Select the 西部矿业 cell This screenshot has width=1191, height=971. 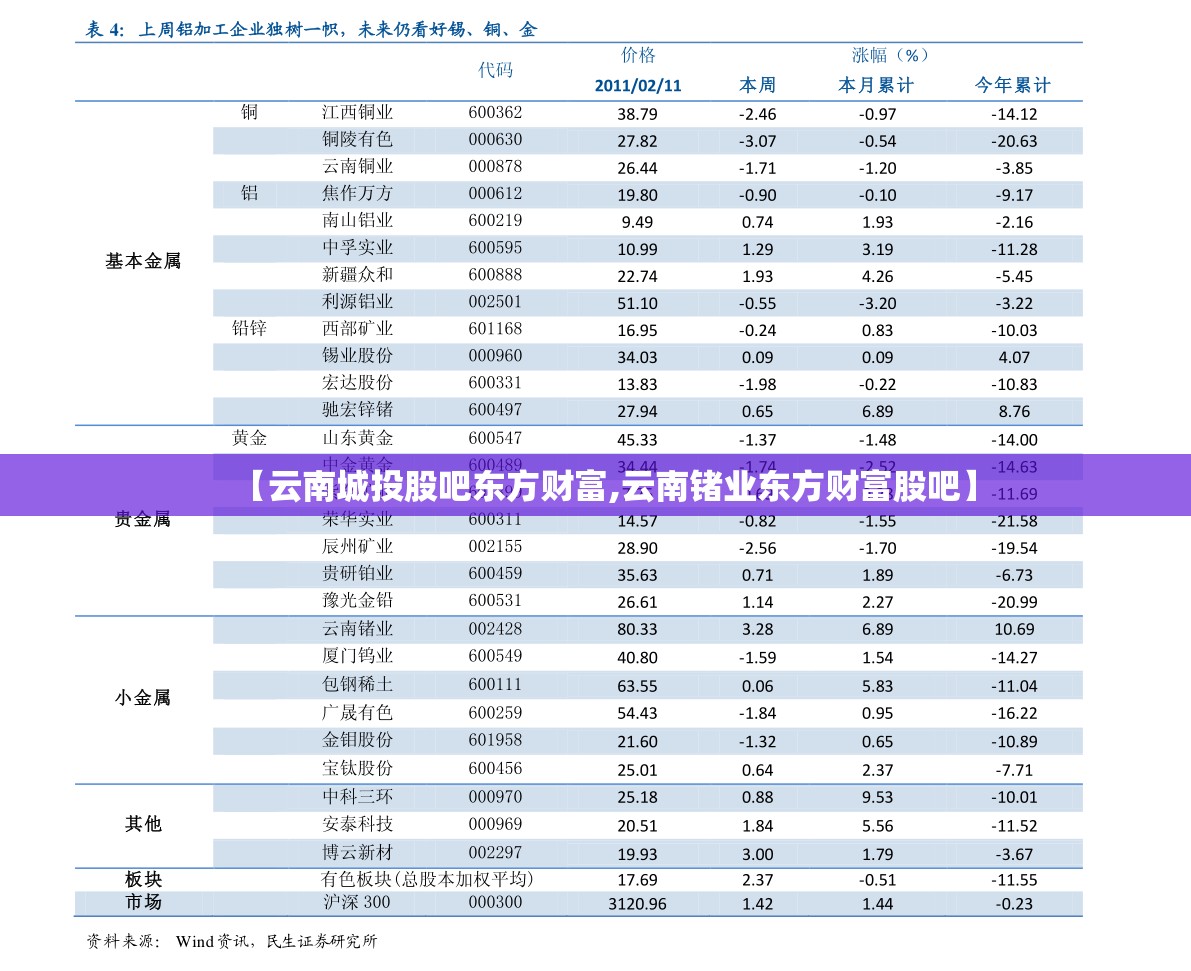(357, 329)
